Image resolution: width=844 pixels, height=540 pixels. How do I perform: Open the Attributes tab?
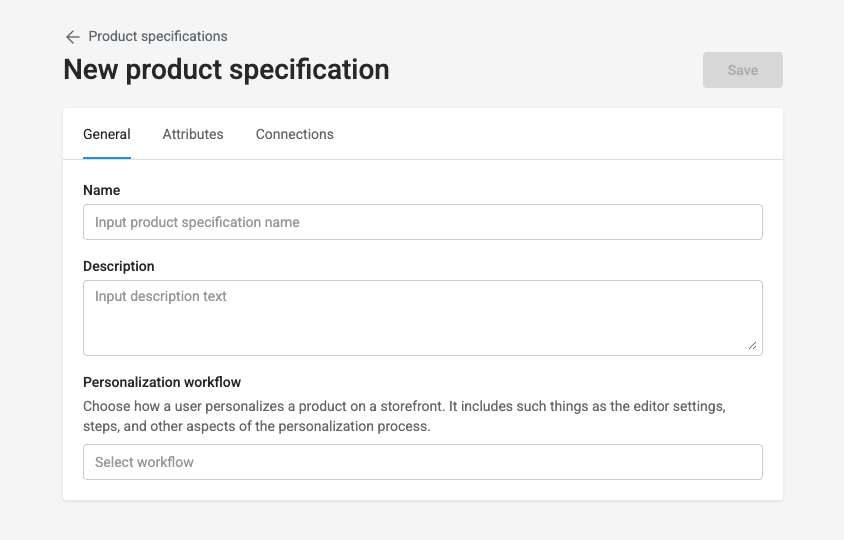click(193, 134)
